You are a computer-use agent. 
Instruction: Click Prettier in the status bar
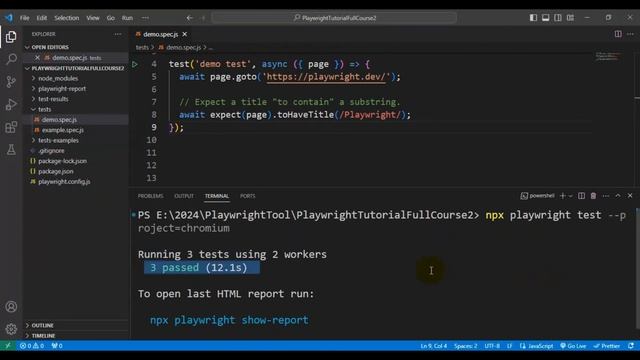(607, 346)
